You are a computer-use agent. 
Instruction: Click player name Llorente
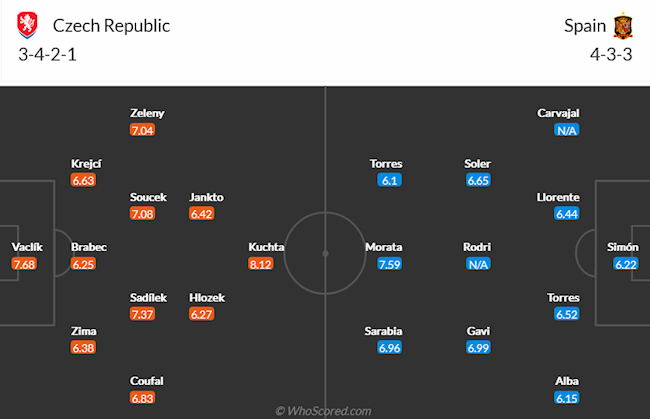point(559,197)
